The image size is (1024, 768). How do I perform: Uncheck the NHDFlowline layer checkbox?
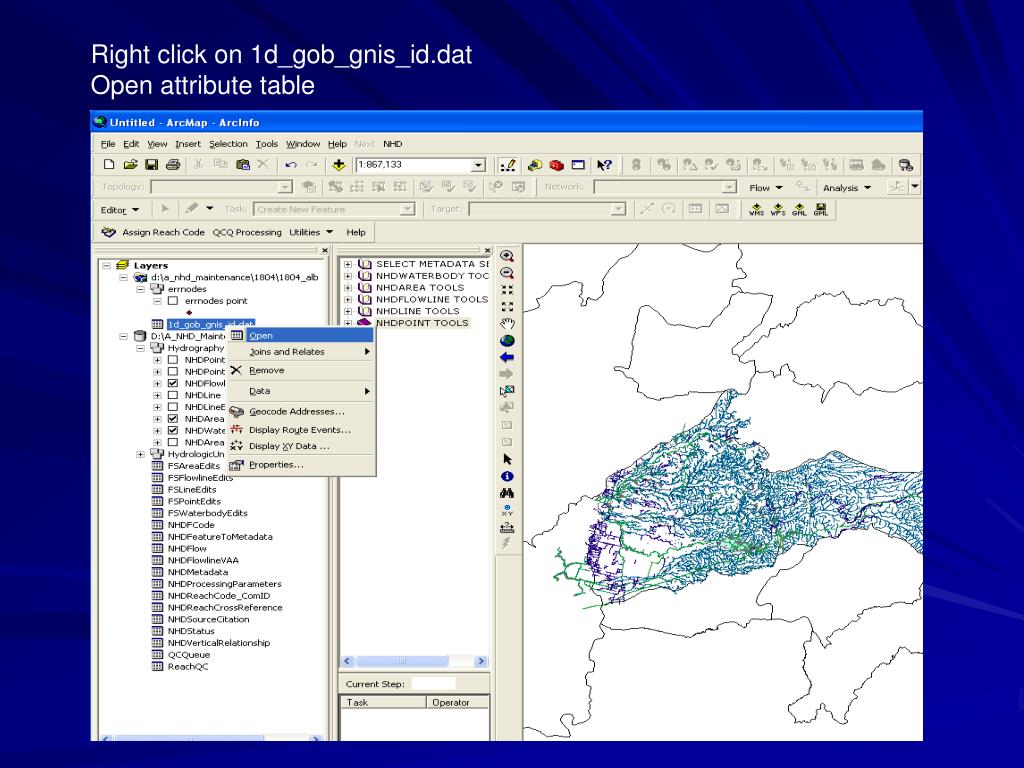pyautogui.click(x=172, y=383)
